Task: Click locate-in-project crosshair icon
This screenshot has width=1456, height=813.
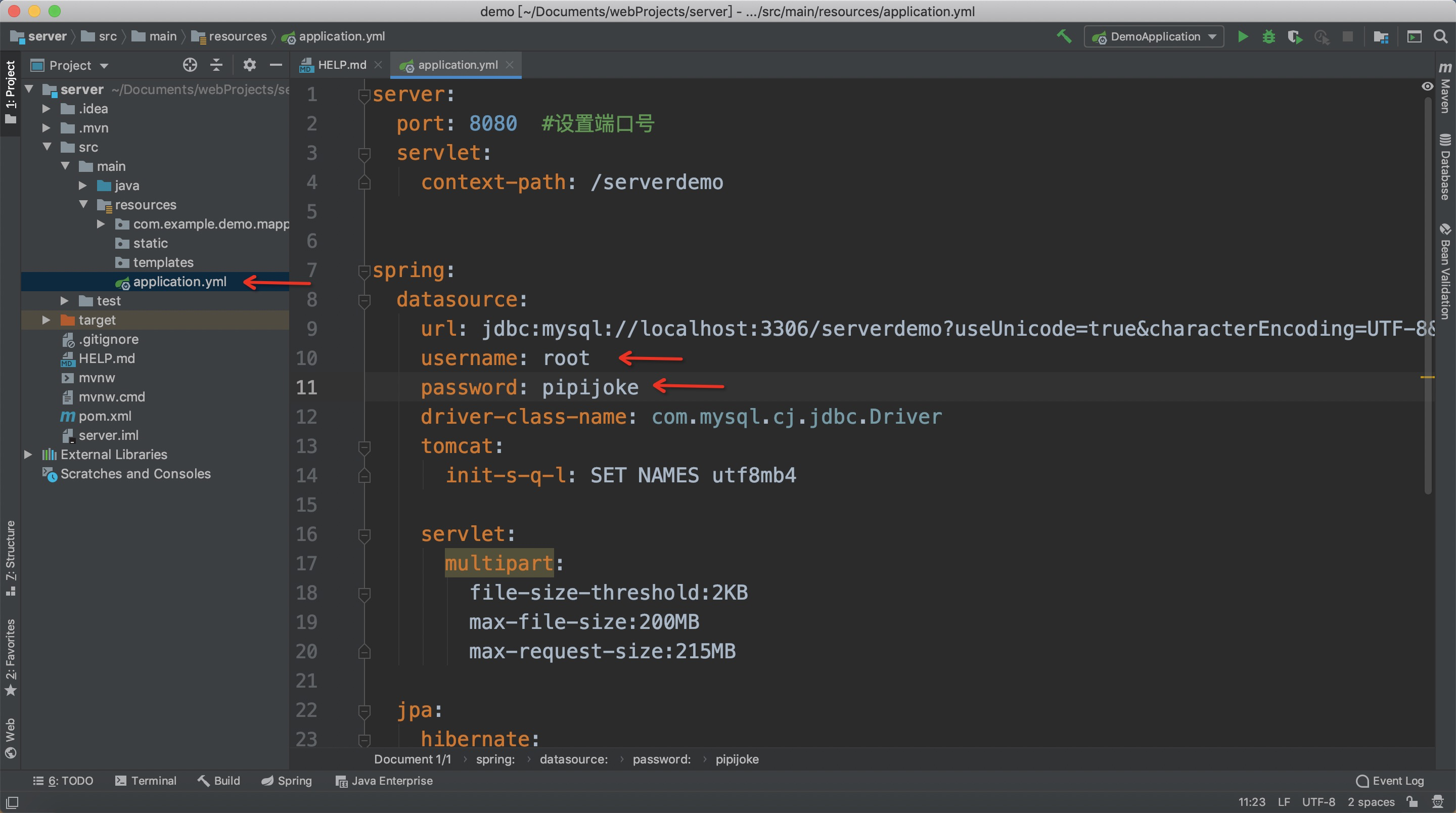Action: click(x=190, y=65)
